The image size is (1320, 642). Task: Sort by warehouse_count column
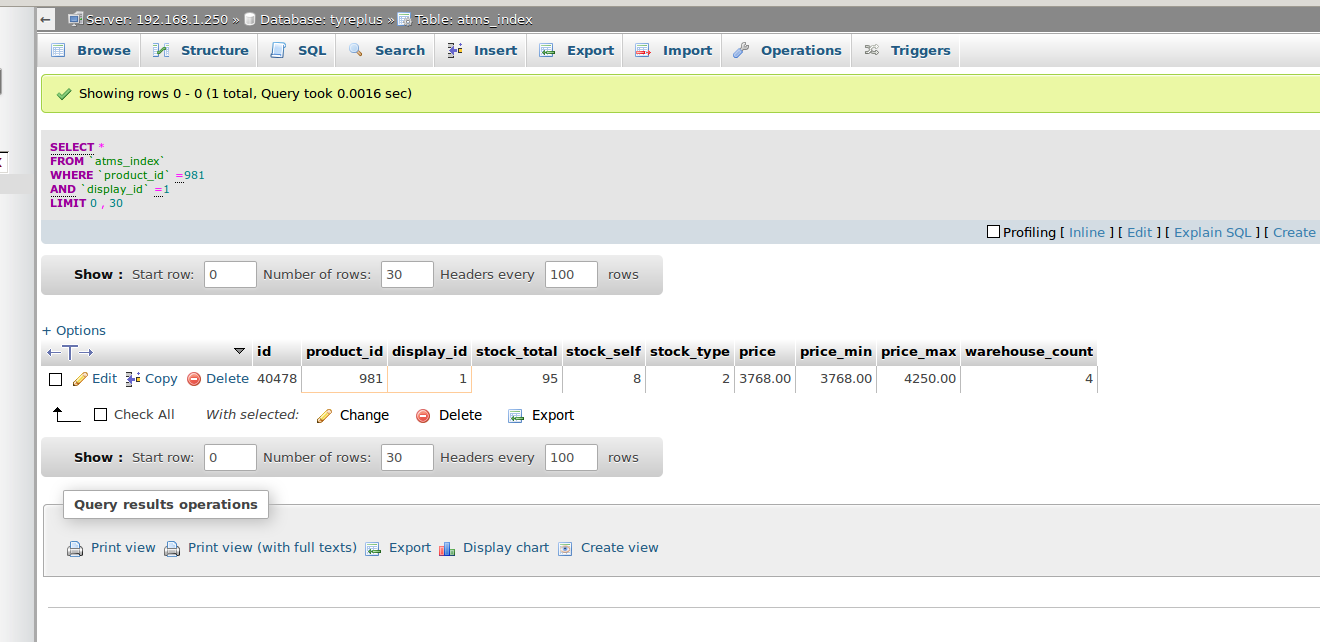click(x=1029, y=352)
